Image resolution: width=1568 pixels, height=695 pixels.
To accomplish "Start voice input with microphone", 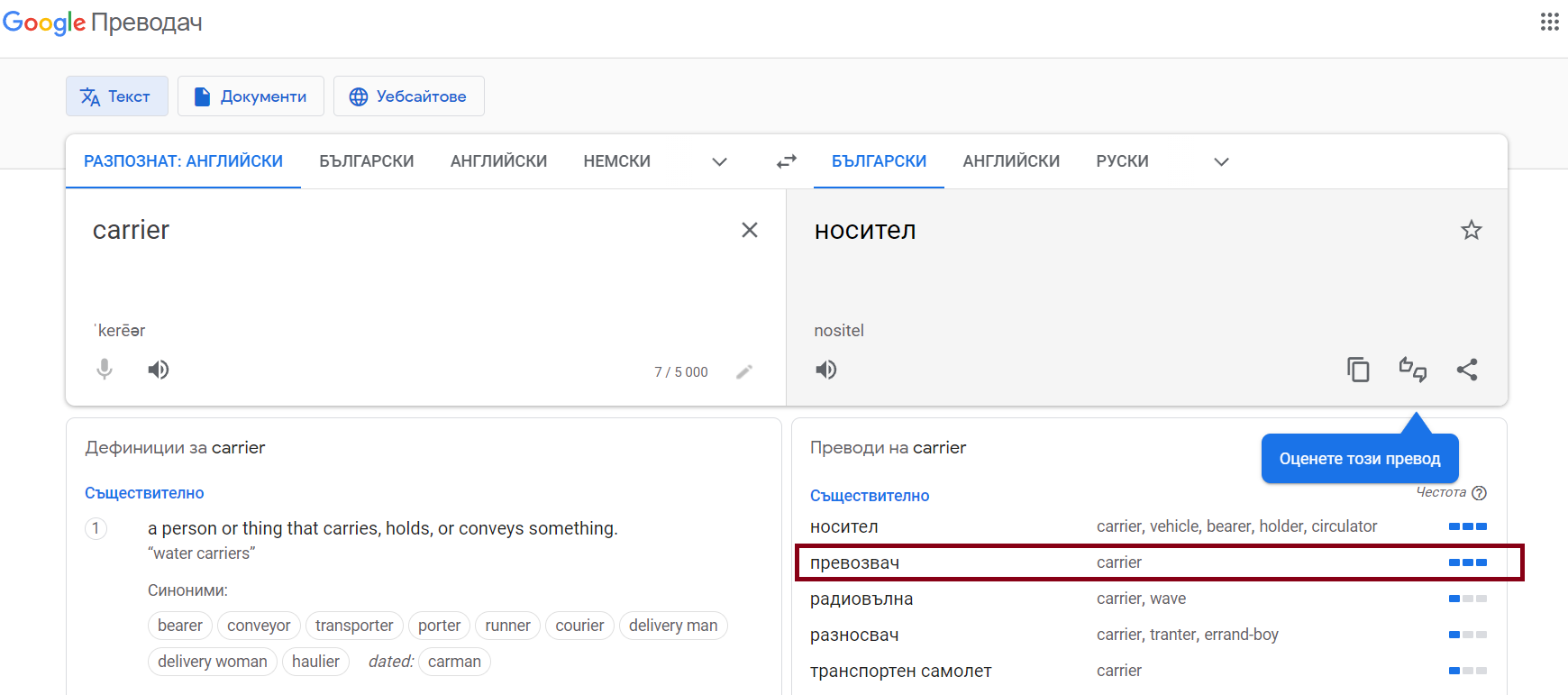I will pos(105,370).
